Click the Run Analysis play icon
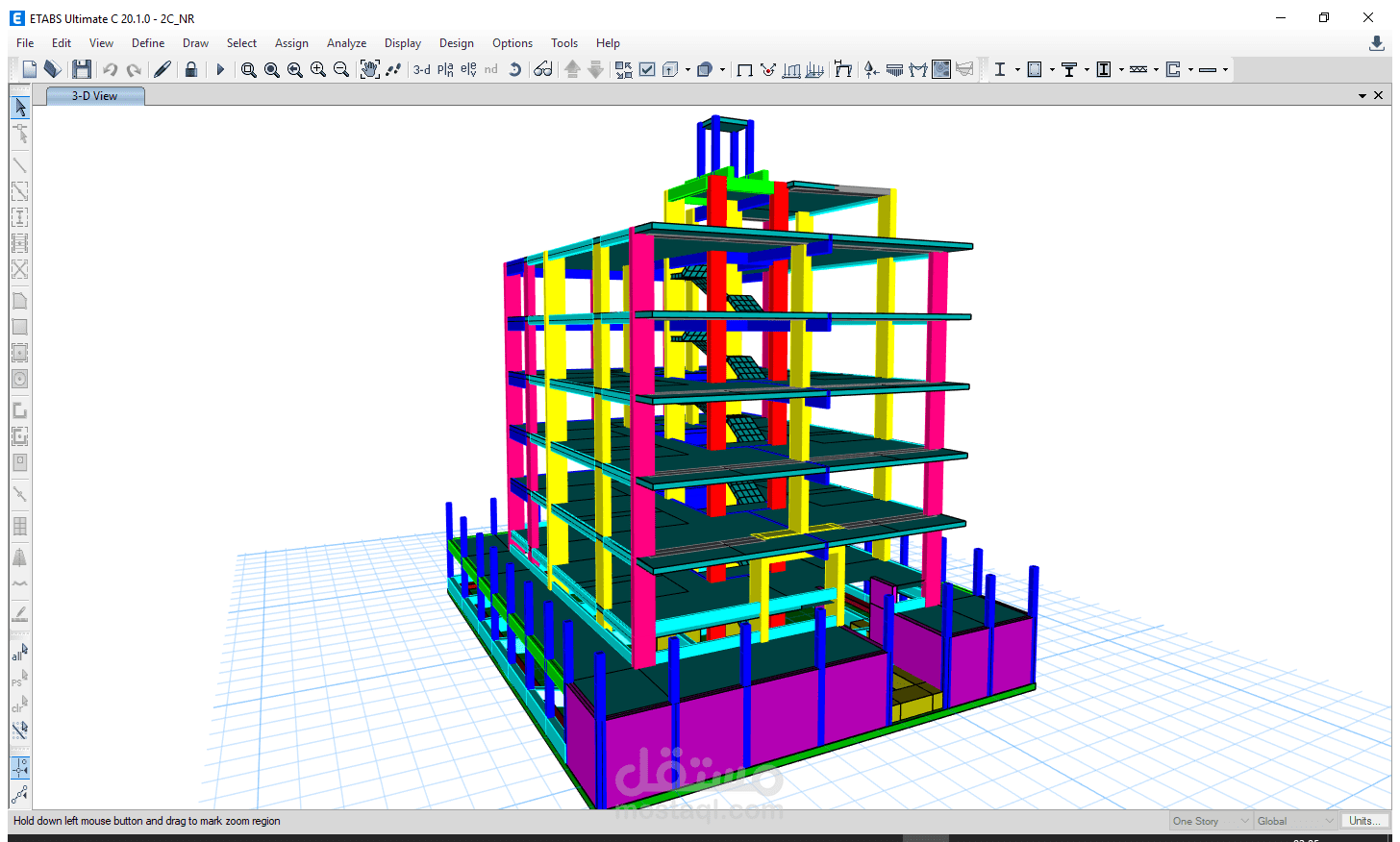 click(x=220, y=69)
